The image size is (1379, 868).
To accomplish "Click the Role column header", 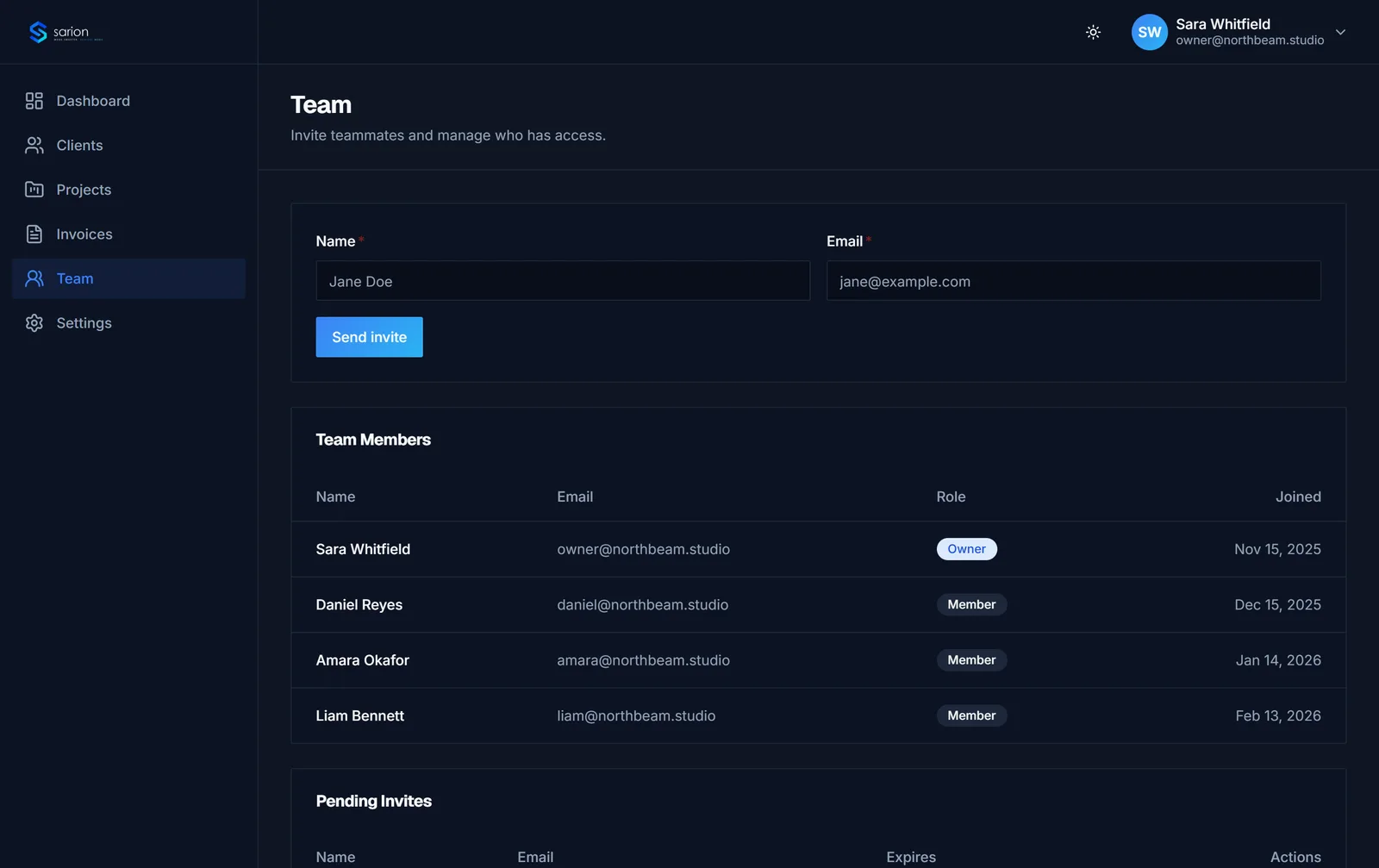I will [951, 496].
